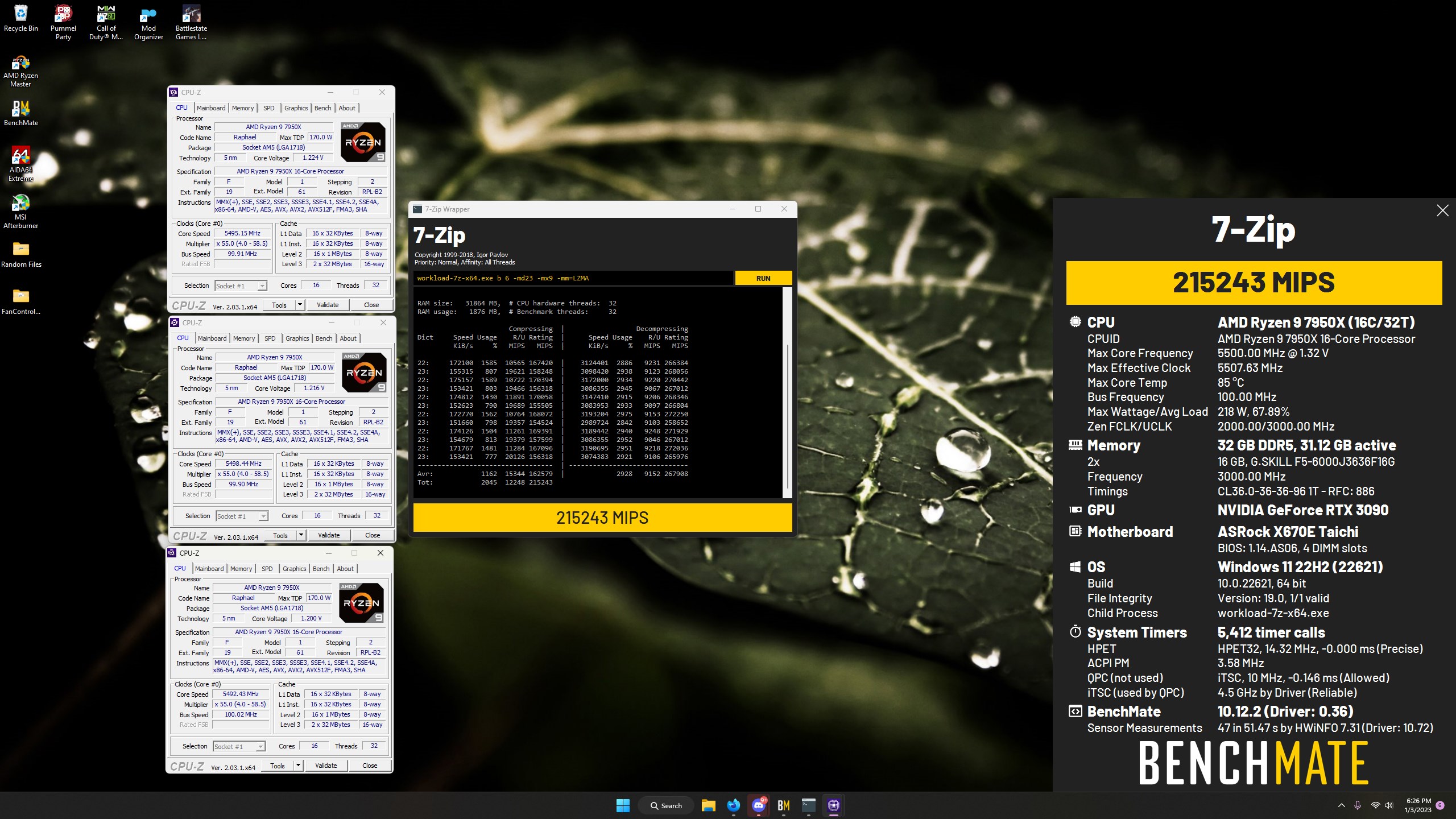Screen dimensions: 1456x819
Task: Click the yellow 215243 MIPS bar in 7-Zip Wrapper
Action: pos(602,518)
